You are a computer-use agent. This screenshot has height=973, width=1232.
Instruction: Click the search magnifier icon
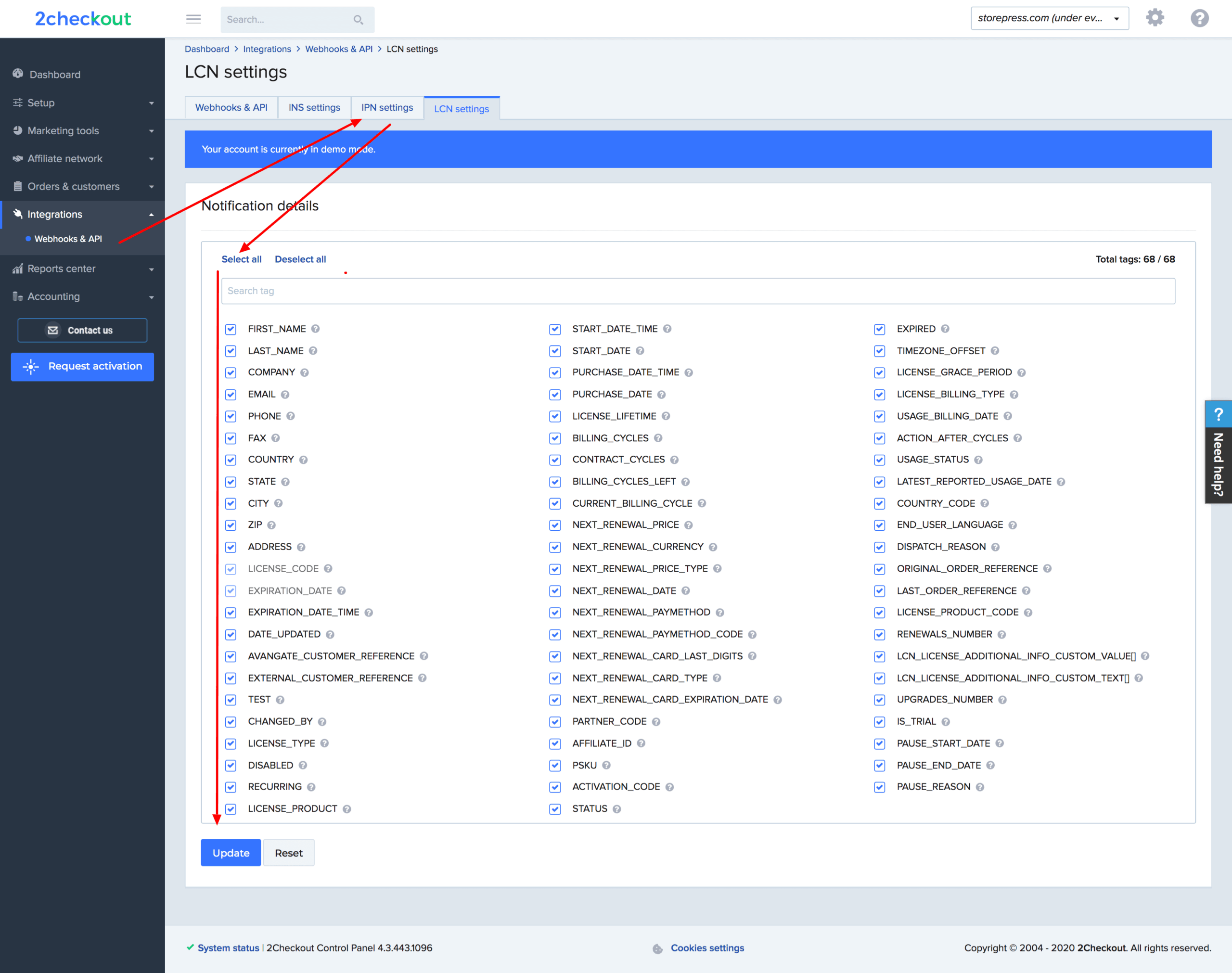tap(358, 19)
